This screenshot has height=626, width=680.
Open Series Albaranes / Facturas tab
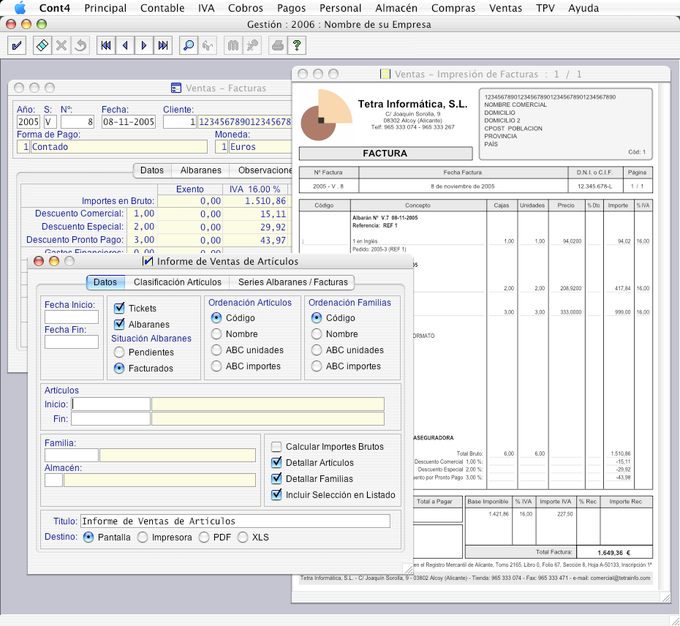(291, 282)
